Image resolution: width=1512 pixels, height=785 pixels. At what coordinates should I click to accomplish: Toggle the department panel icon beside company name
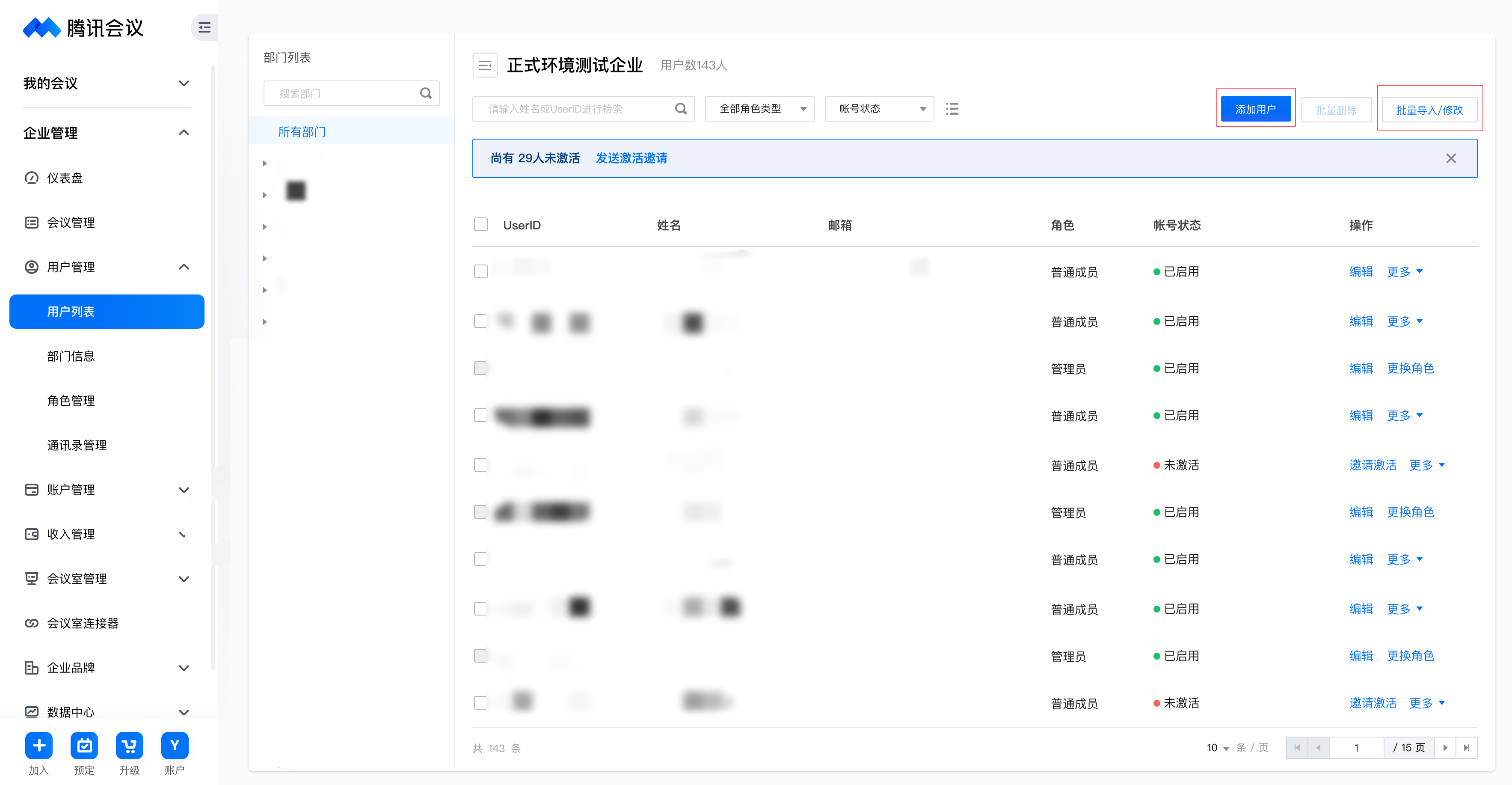pyautogui.click(x=485, y=65)
